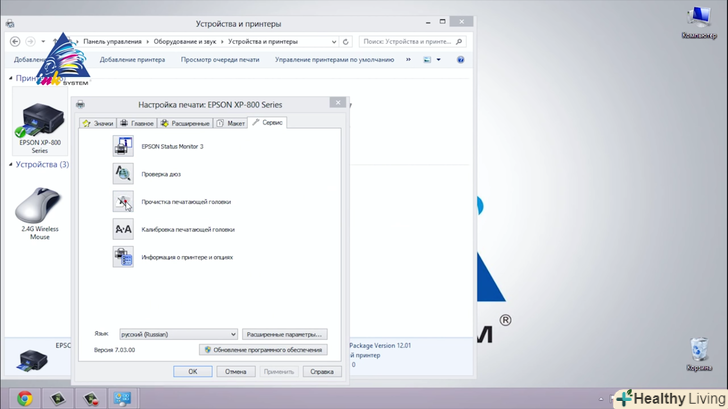
Task: Open Google Chrome from the taskbar
Action: (x=25, y=398)
